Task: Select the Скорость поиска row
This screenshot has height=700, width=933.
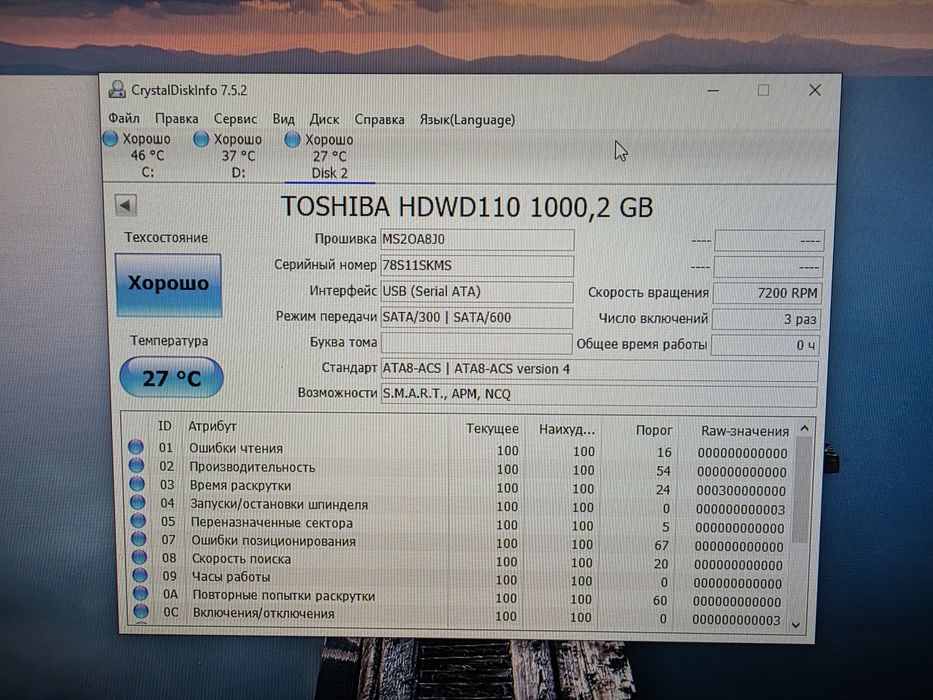Action: [457, 561]
